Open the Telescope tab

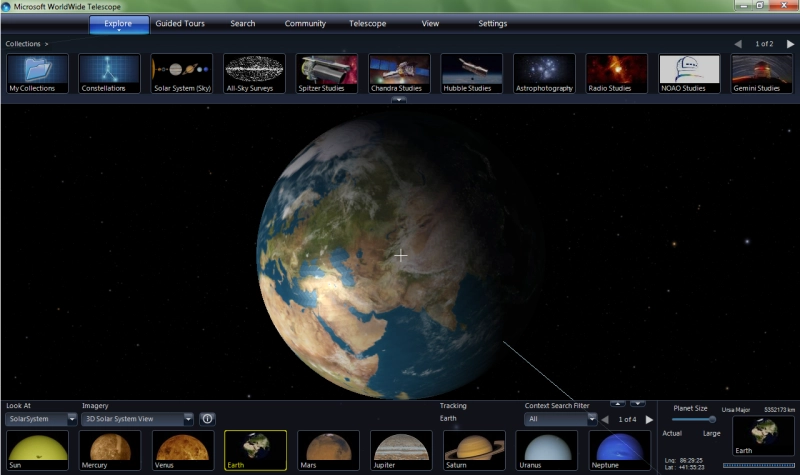[367, 23]
